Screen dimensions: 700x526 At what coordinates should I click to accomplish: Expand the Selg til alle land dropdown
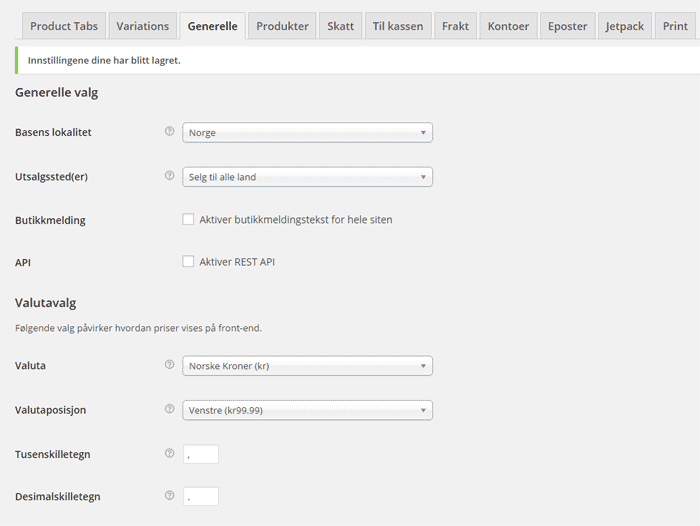(307, 177)
